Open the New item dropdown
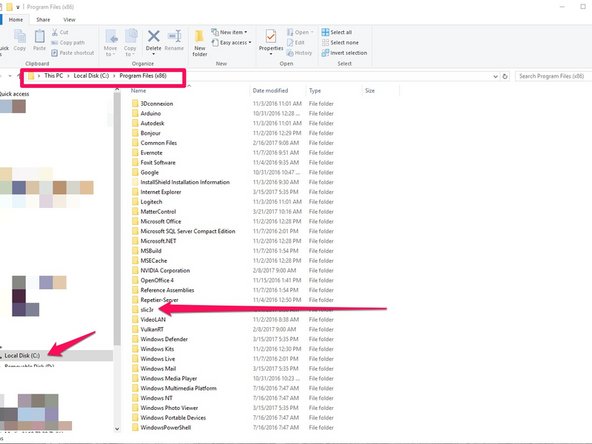 click(230, 32)
